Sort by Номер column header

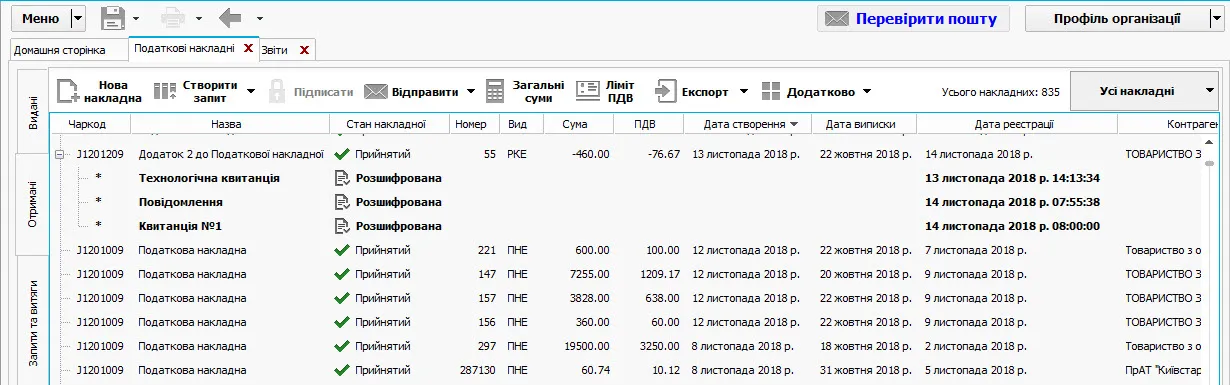point(470,124)
